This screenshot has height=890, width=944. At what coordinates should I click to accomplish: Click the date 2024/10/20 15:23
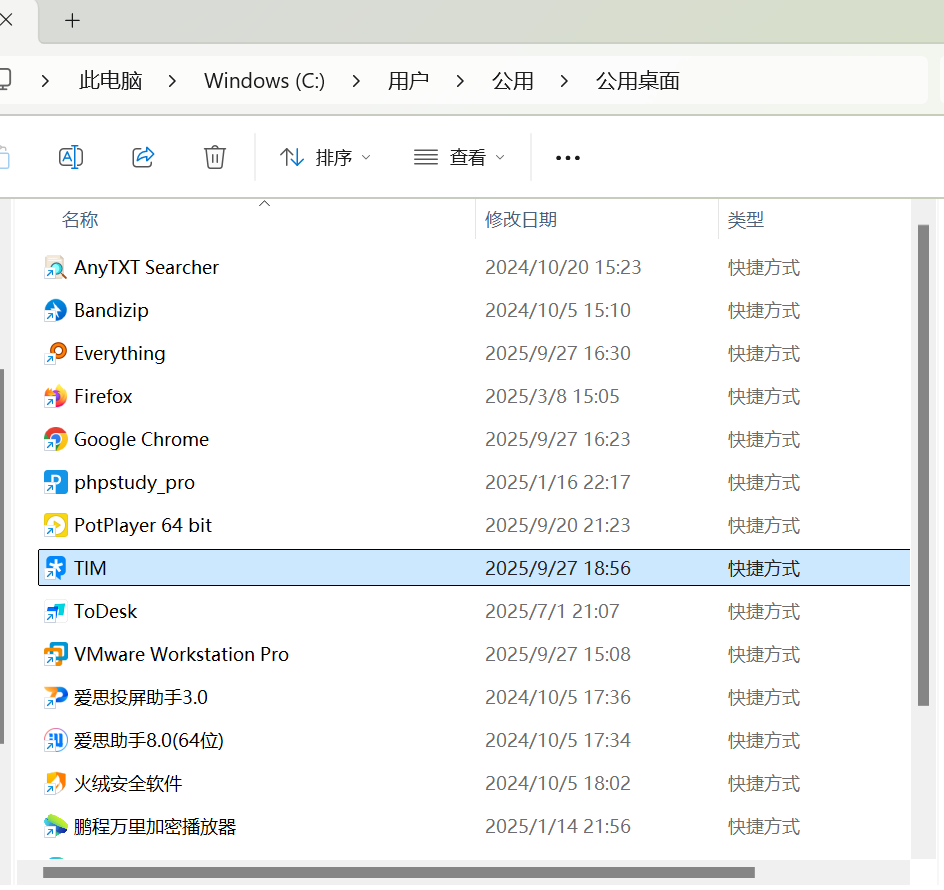(x=563, y=267)
